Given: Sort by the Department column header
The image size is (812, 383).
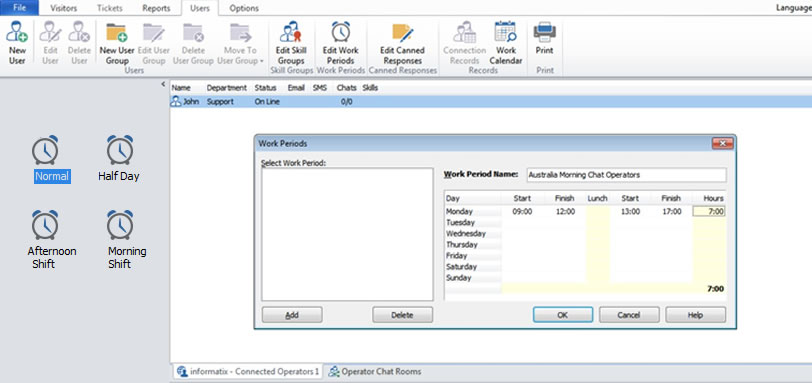Looking at the screenshot, I should (x=227, y=88).
